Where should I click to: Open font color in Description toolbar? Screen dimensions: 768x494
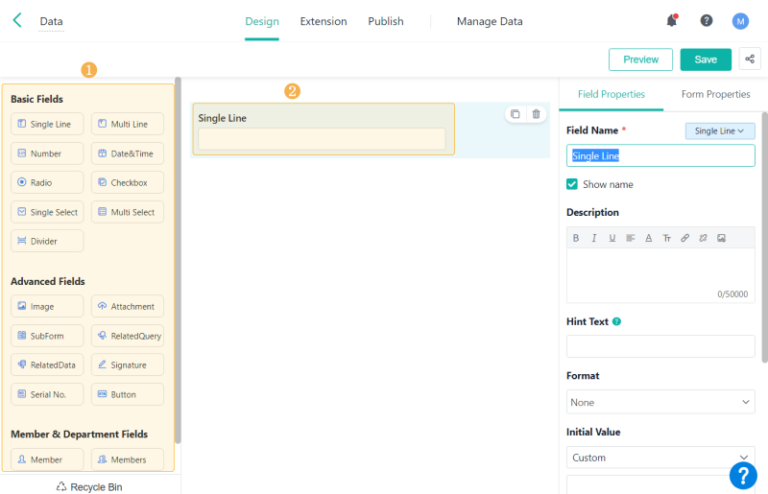648,238
